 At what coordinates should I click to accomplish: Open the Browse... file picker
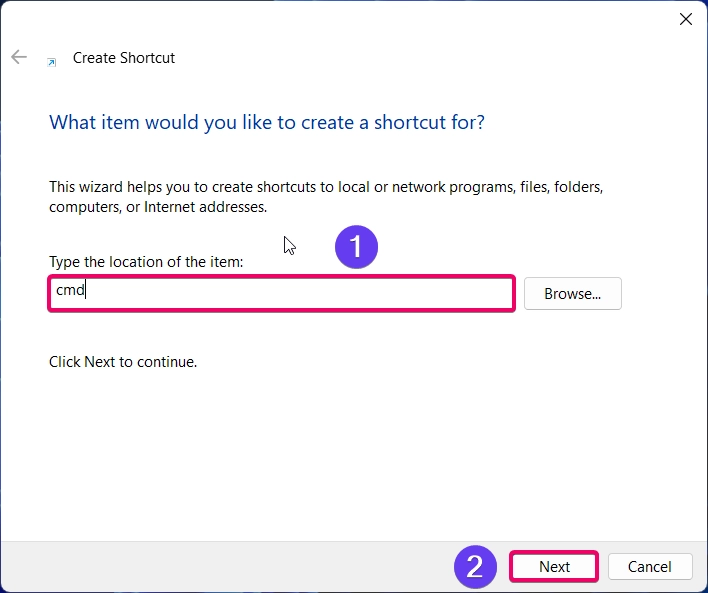573,294
